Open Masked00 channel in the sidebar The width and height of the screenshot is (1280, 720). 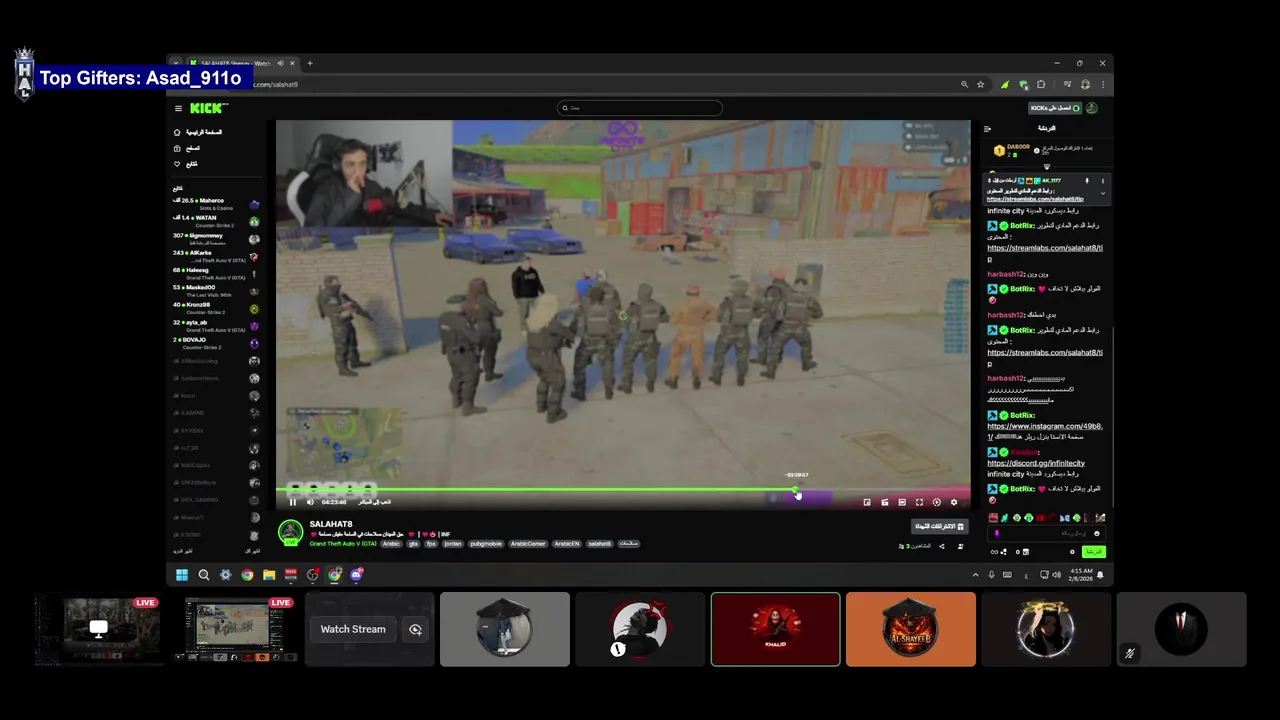click(x=216, y=290)
